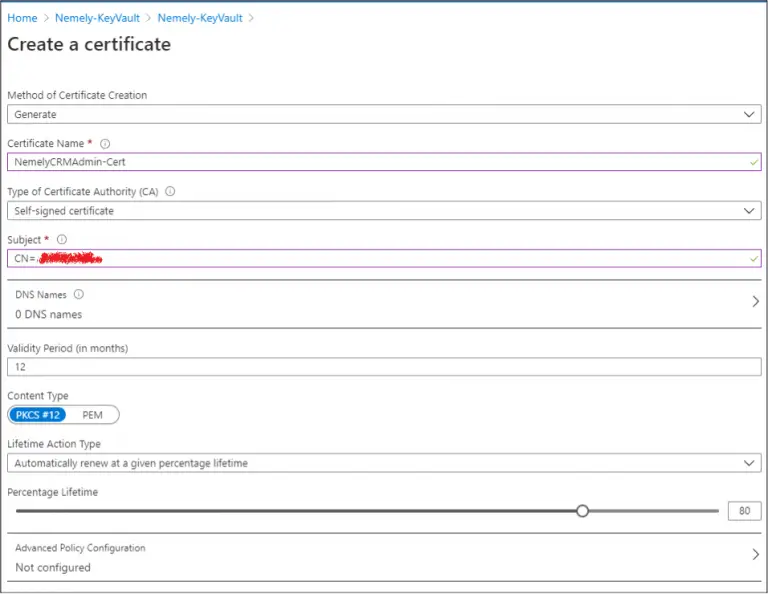The image size is (768, 594).
Task: Click the Certificate Name valid checkmark
Action: click(754, 163)
